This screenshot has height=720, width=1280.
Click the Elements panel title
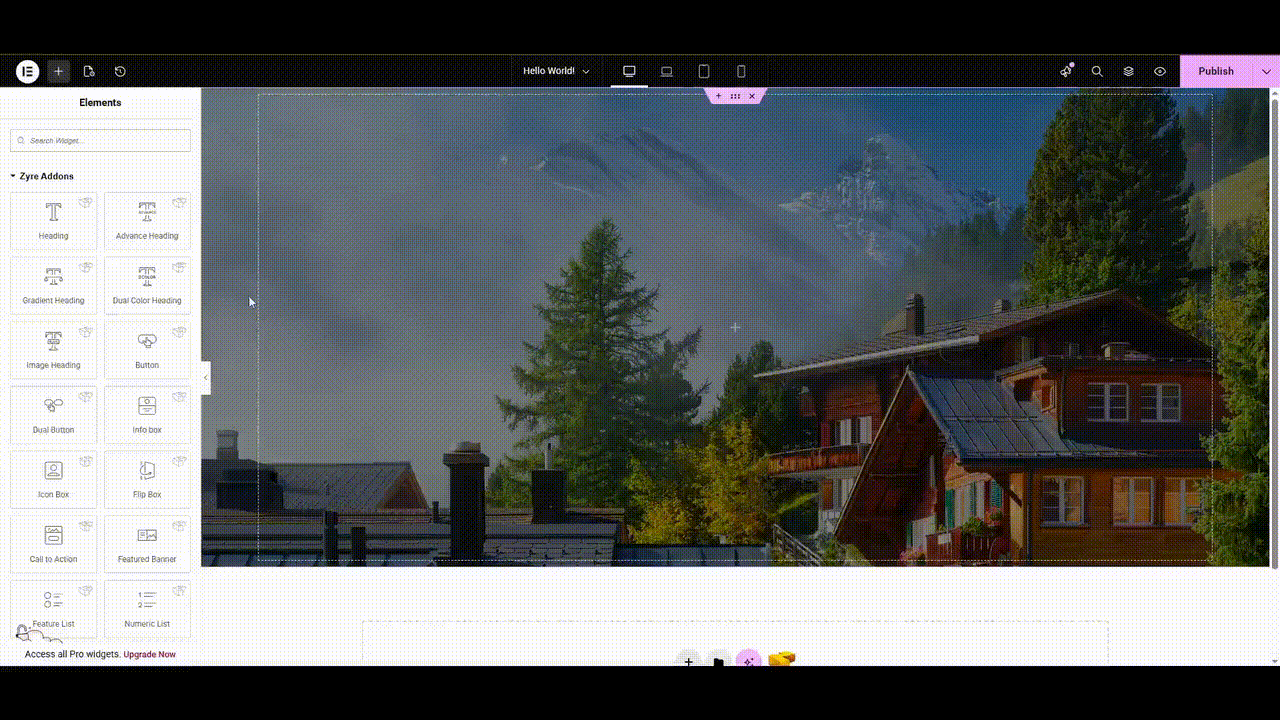(100, 103)
